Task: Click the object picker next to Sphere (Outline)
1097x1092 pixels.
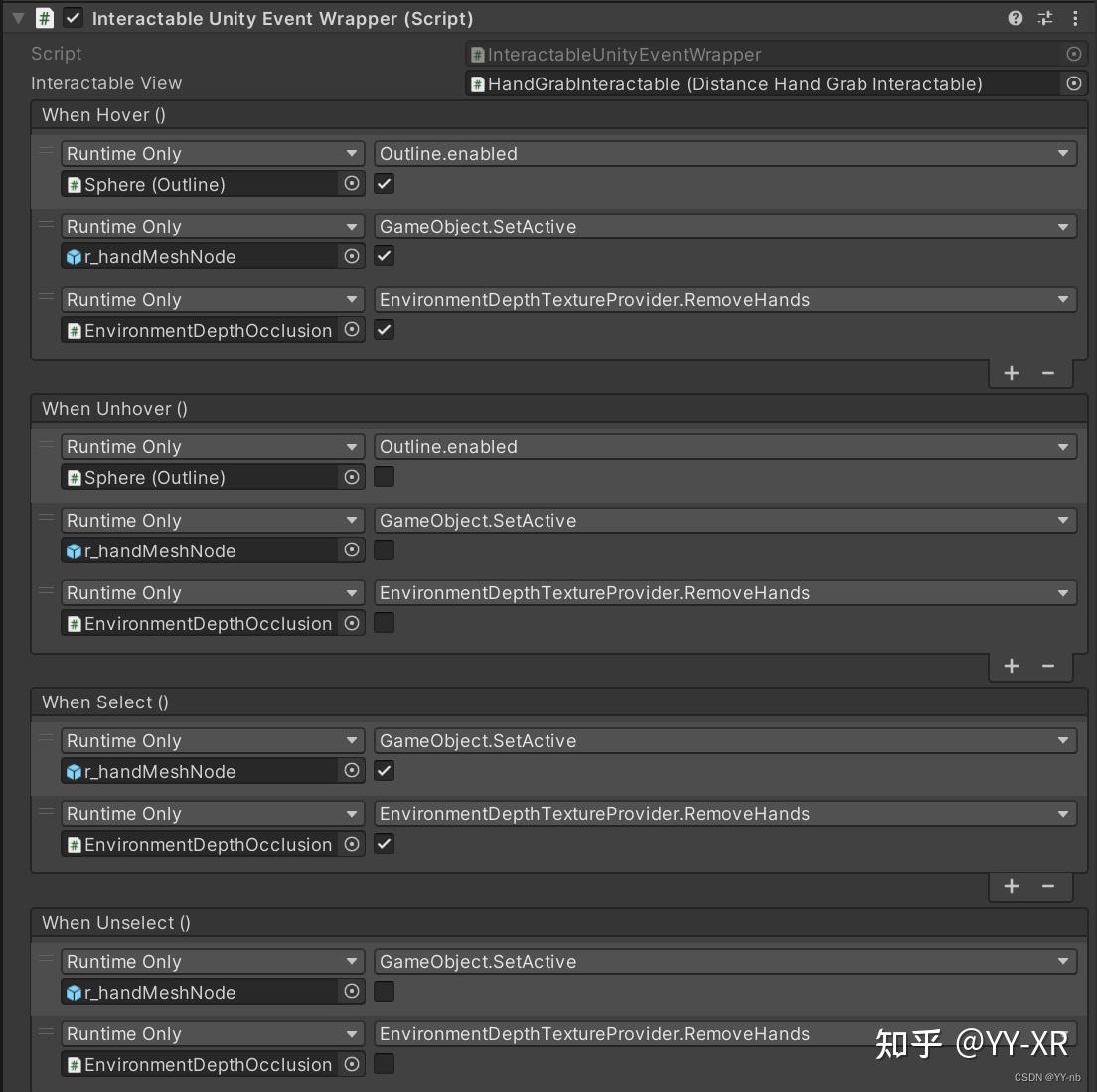Action: tap(352, 184)
